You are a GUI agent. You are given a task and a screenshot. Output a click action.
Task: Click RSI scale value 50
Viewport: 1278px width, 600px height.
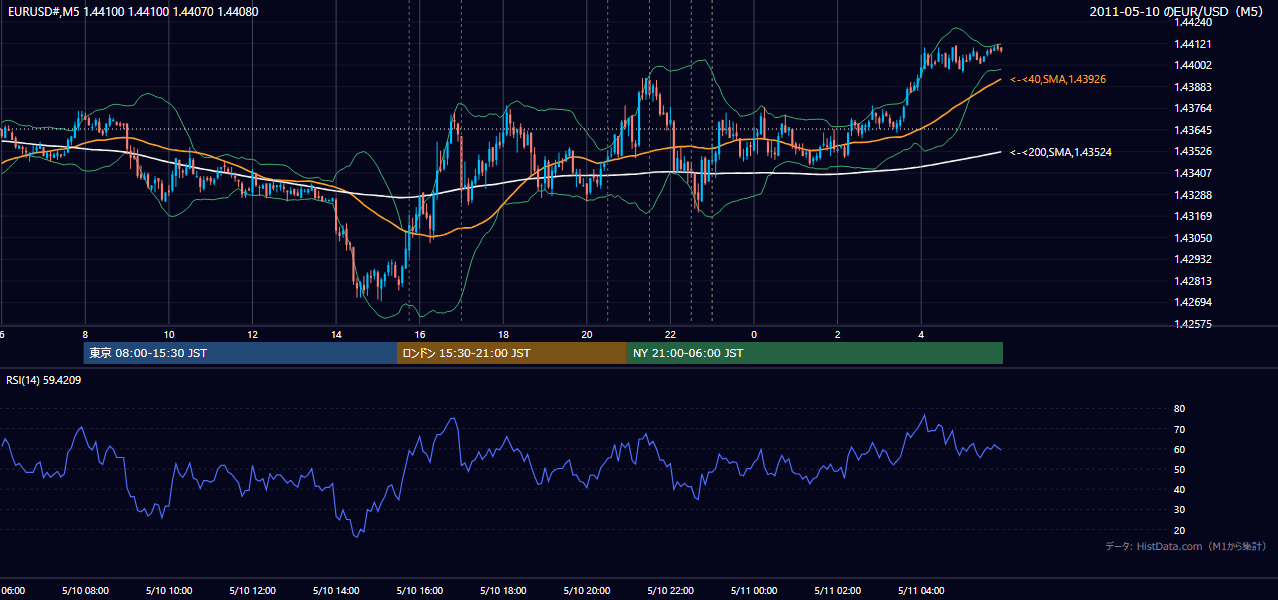(x=1179, y=469)
